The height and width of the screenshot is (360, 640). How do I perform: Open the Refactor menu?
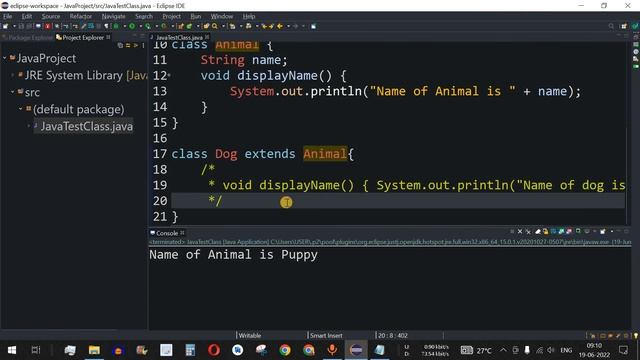pyautogui.click(x=81, y=16)
